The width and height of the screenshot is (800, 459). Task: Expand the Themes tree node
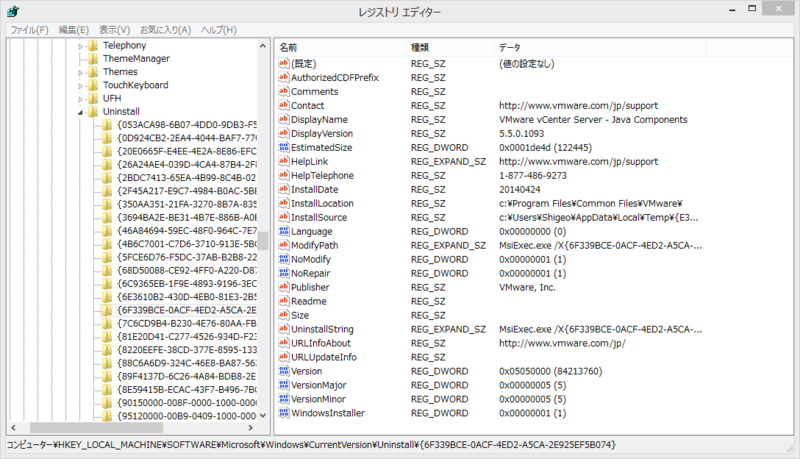click(x=80, y=72)
